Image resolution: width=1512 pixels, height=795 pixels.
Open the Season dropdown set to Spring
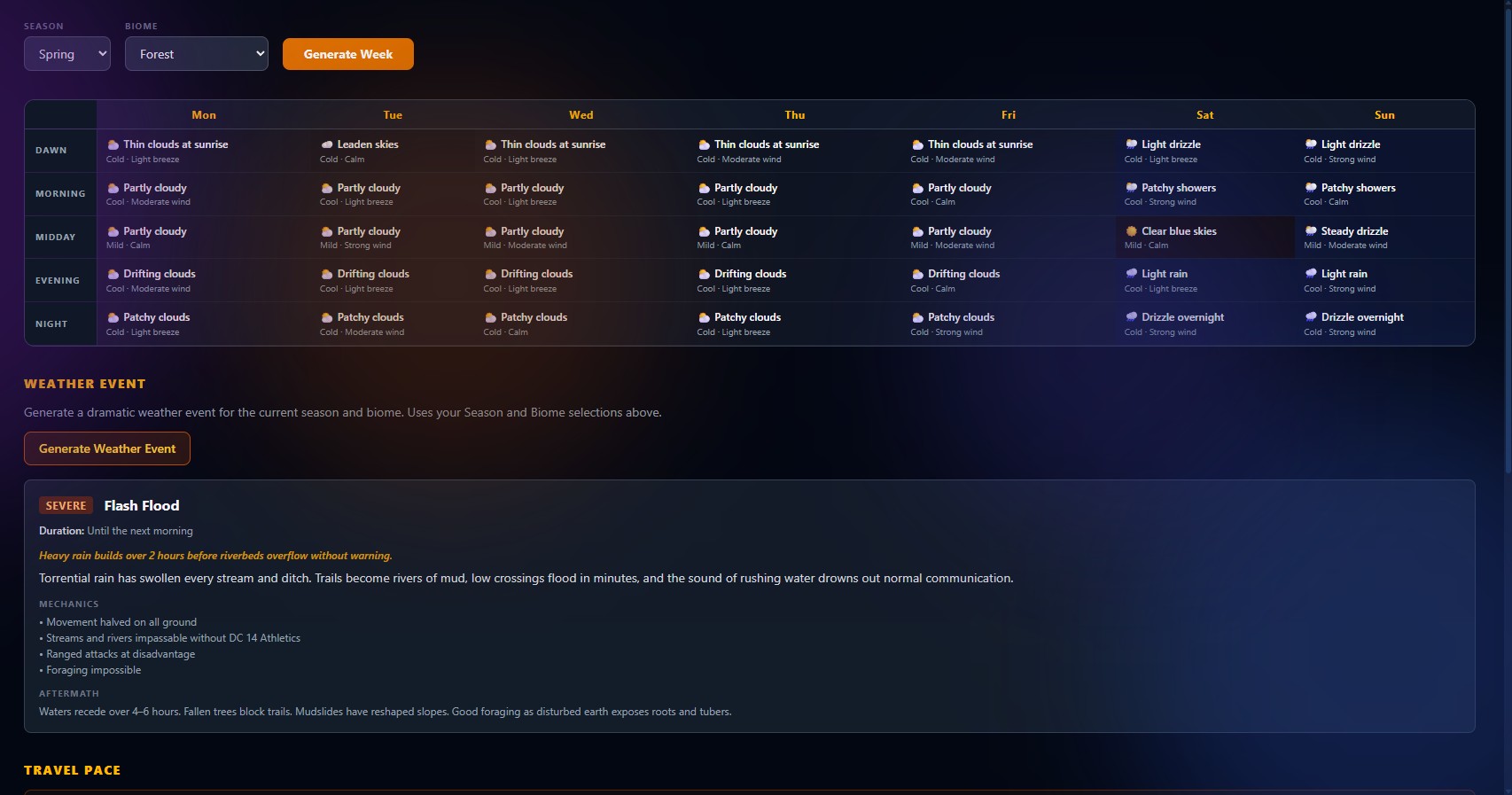pos(67,54)
